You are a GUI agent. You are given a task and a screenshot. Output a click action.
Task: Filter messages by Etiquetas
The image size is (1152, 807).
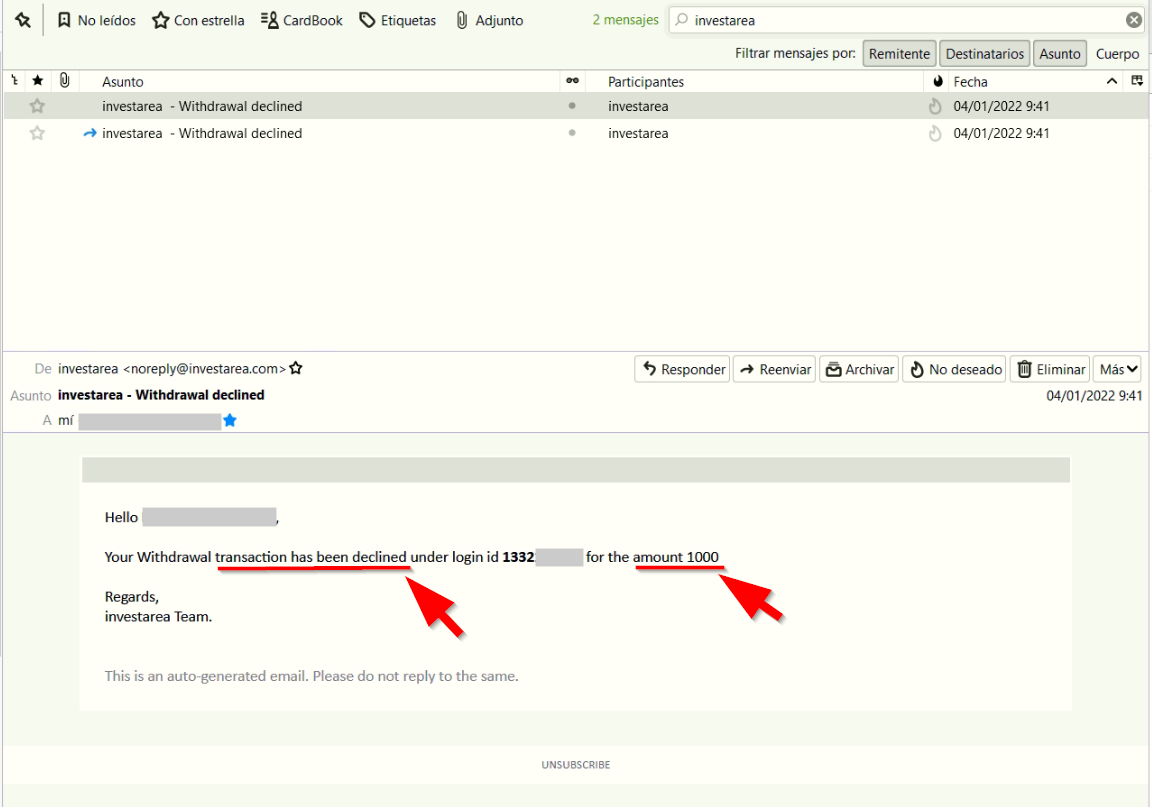click(397, 21)
